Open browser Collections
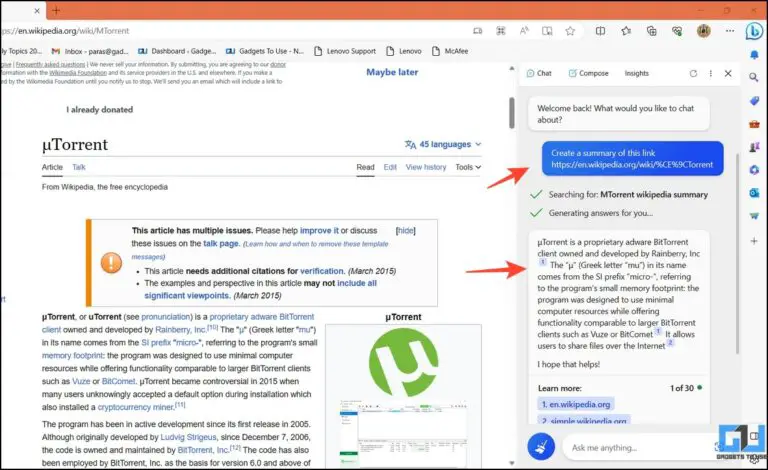 click(x=651, y=31)
